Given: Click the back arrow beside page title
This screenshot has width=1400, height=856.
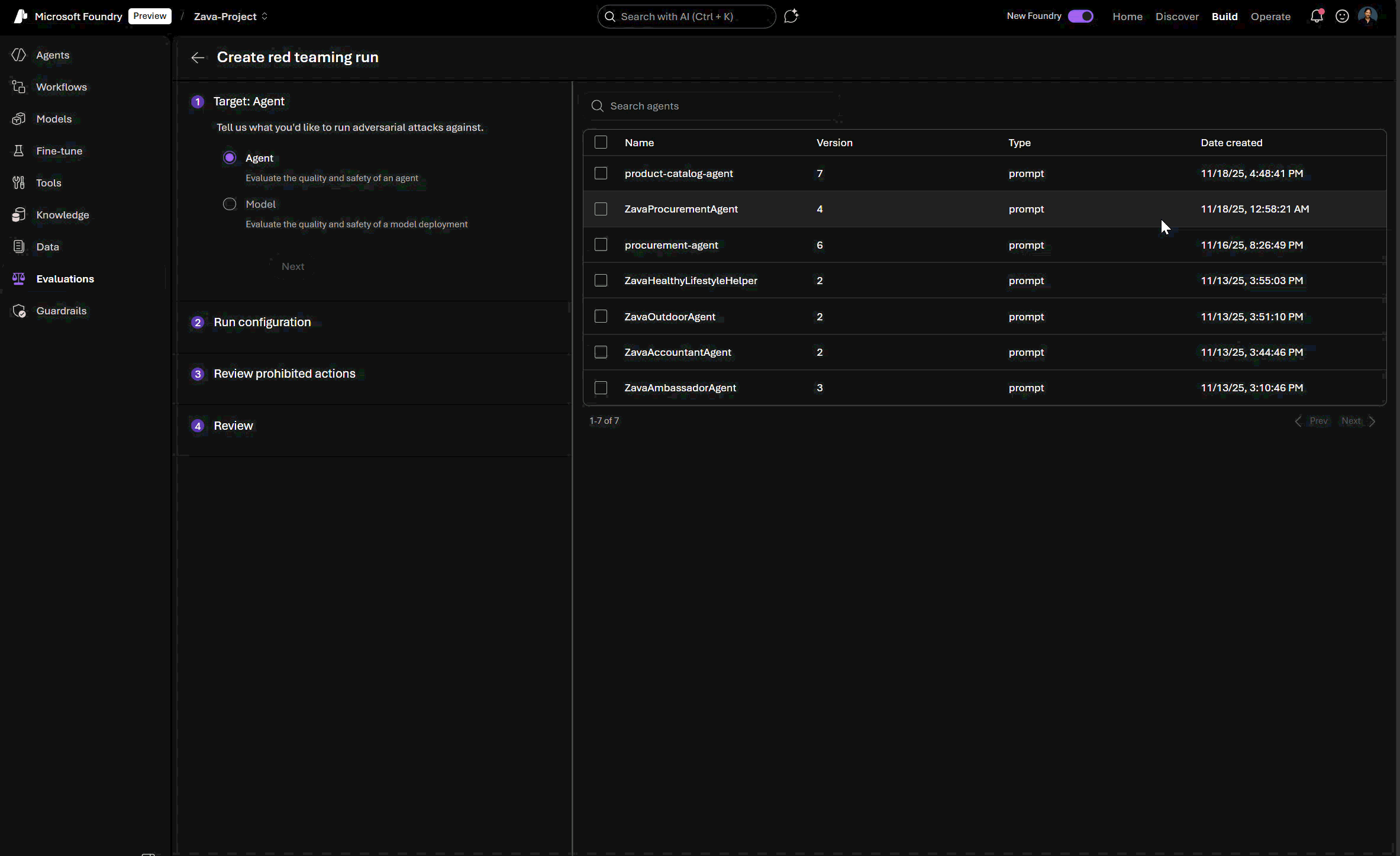Looking at the screenshot, I should (198, 57).
